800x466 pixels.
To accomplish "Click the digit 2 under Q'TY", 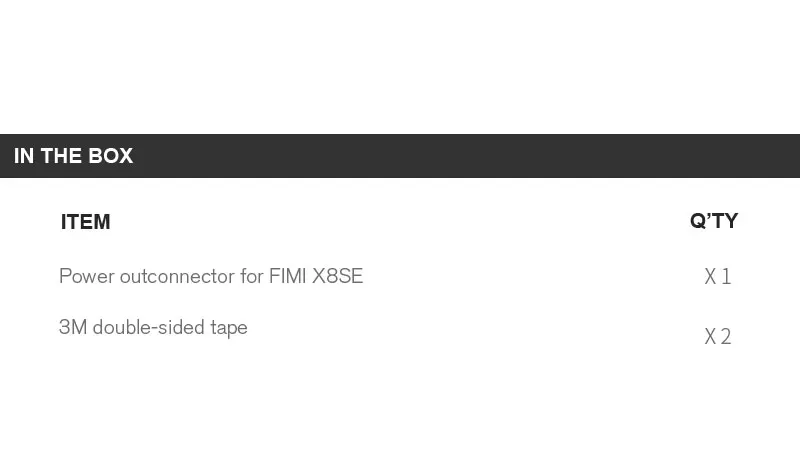I will [x=726, y=337].
